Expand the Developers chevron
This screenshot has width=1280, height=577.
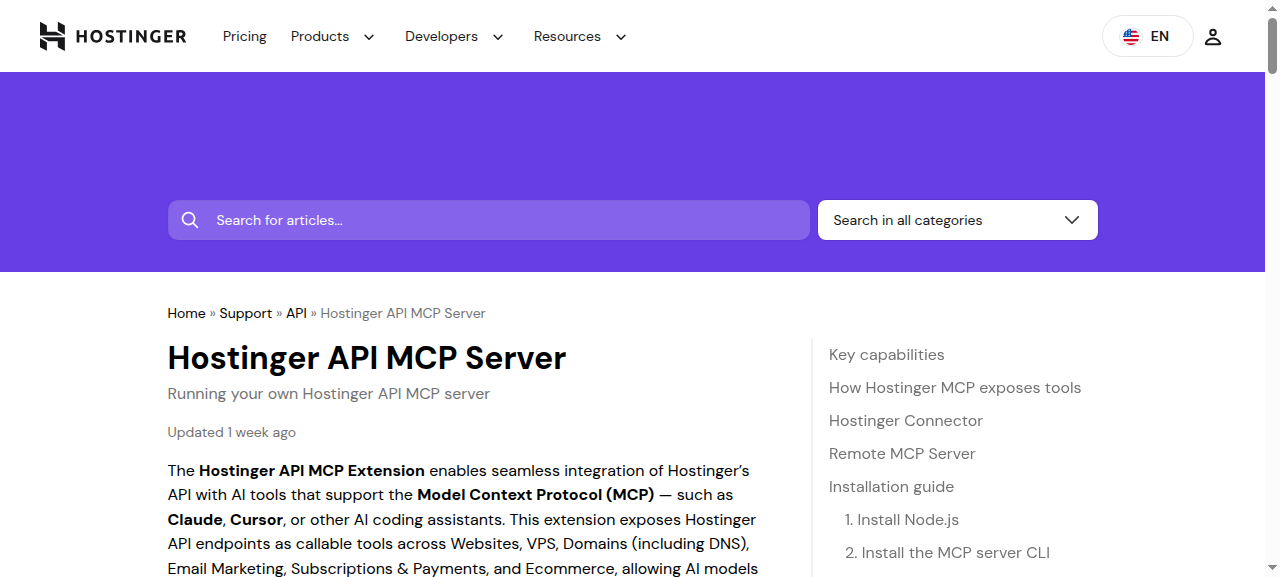coord(497,37)
